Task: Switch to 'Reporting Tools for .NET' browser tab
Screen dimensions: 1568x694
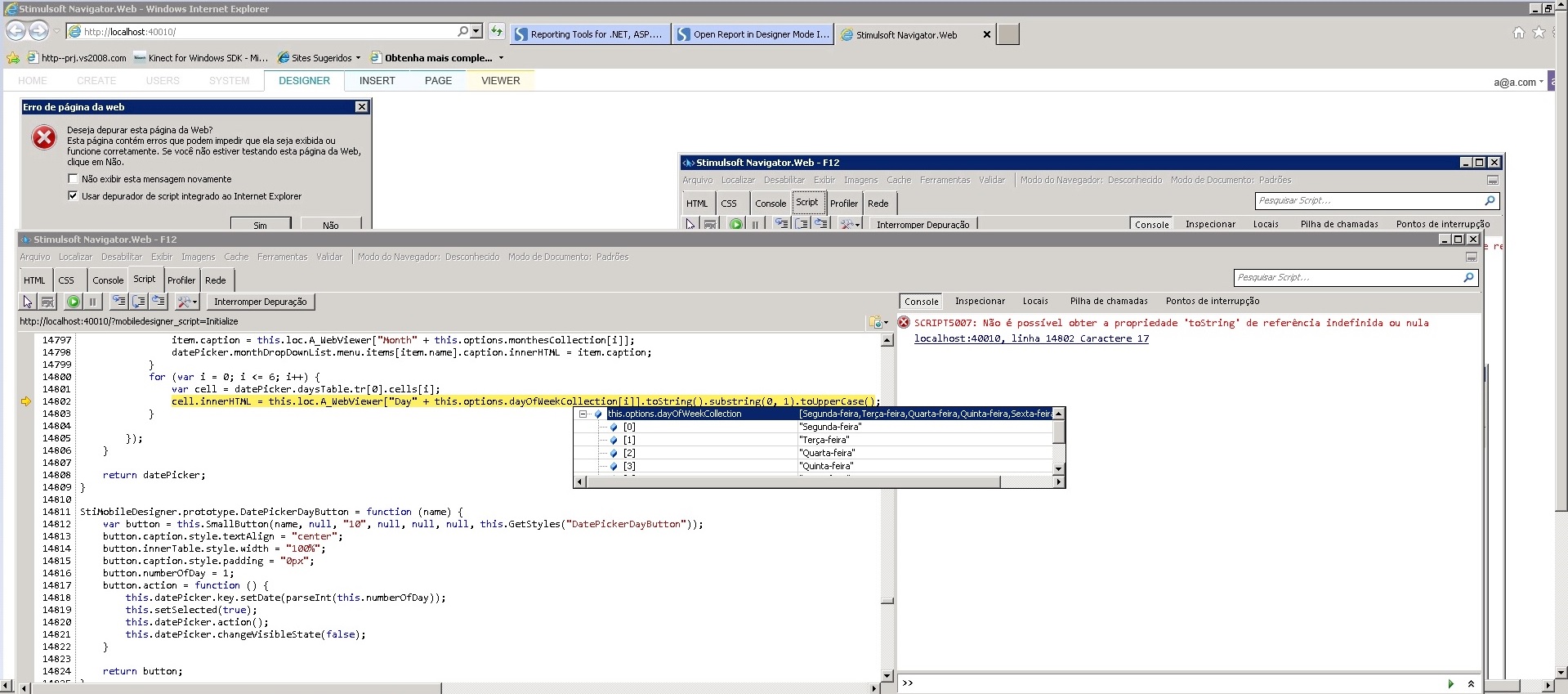Action: tap(590, 34)
